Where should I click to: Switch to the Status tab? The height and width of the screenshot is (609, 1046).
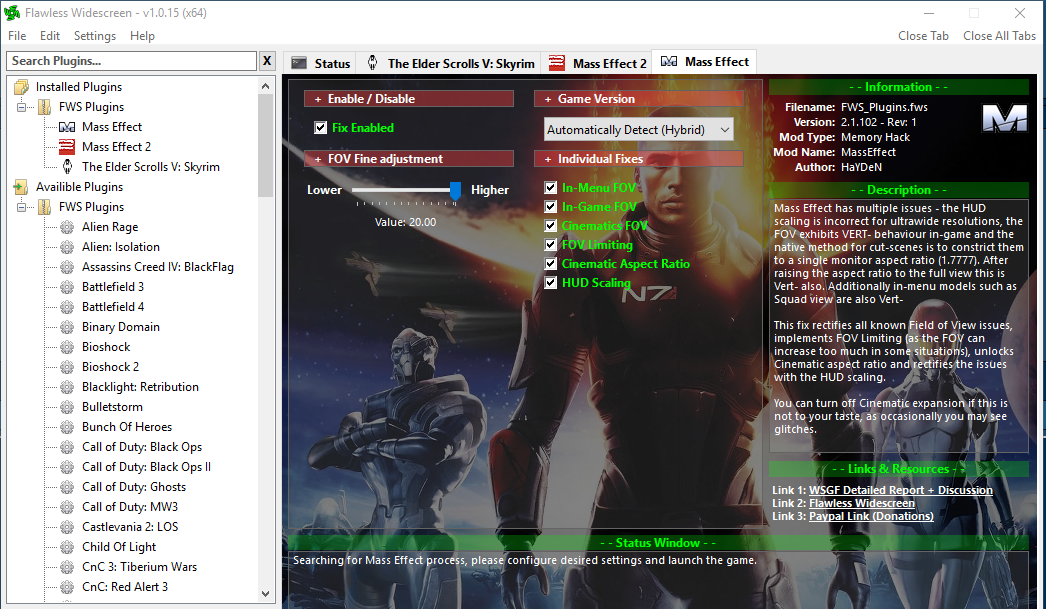tap(321, 63)
